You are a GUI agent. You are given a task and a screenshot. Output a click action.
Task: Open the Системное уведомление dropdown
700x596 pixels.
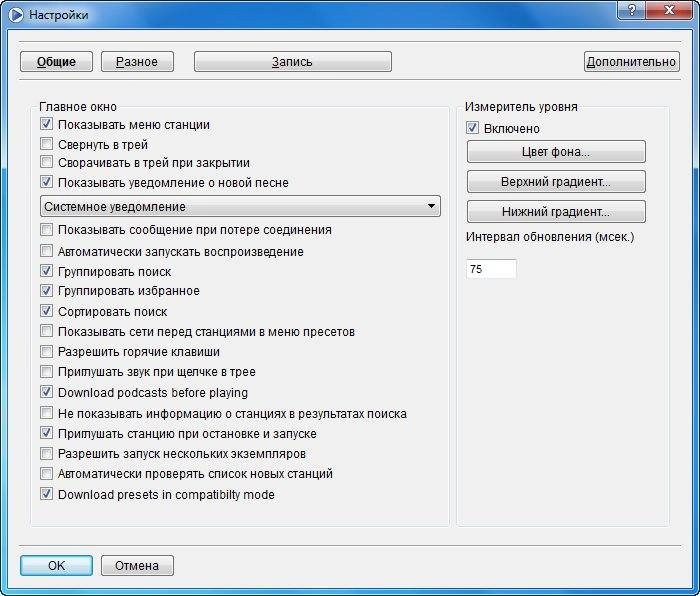click(240, 206)
